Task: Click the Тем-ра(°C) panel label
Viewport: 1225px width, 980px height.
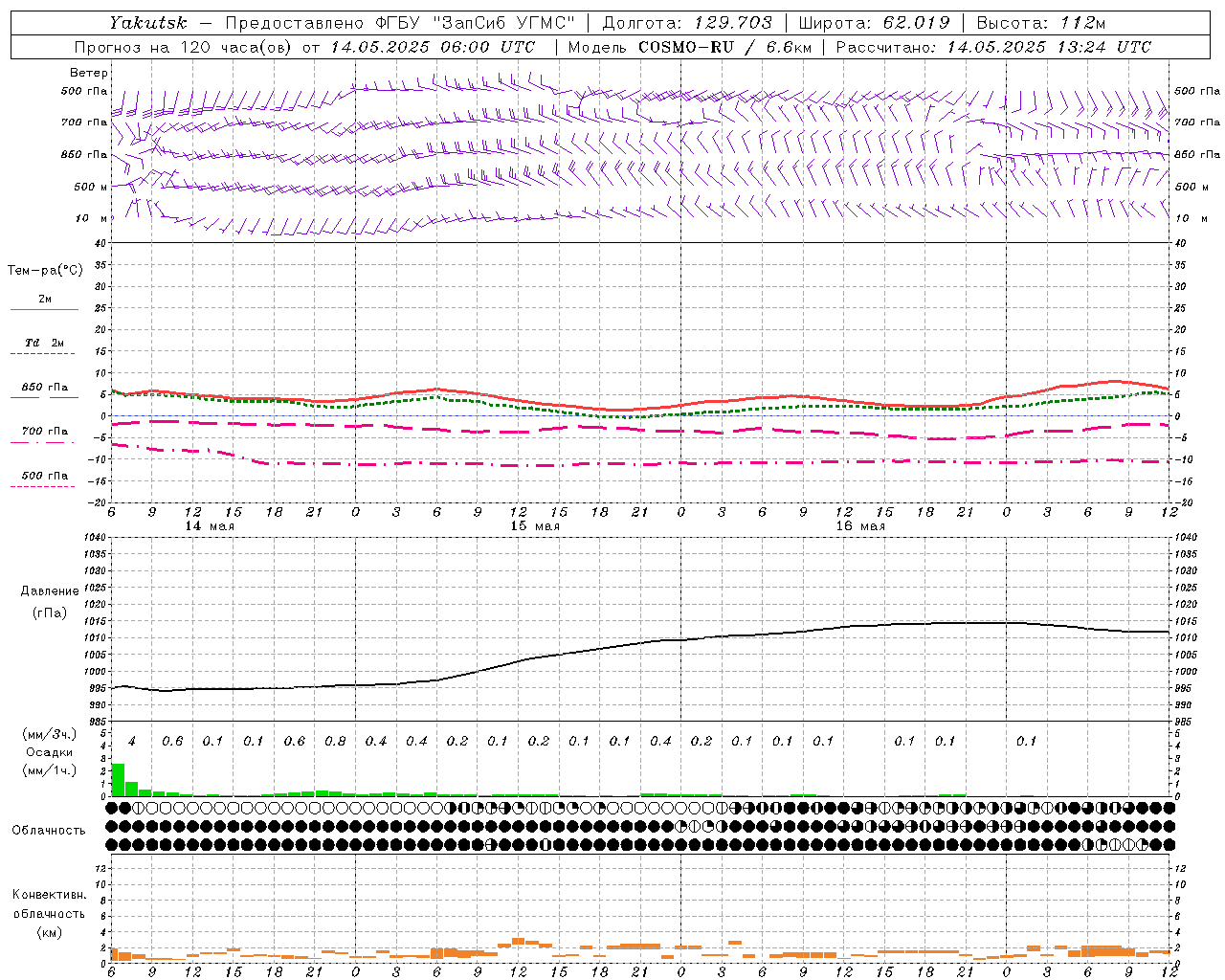Action: click(x=45, y=270)
